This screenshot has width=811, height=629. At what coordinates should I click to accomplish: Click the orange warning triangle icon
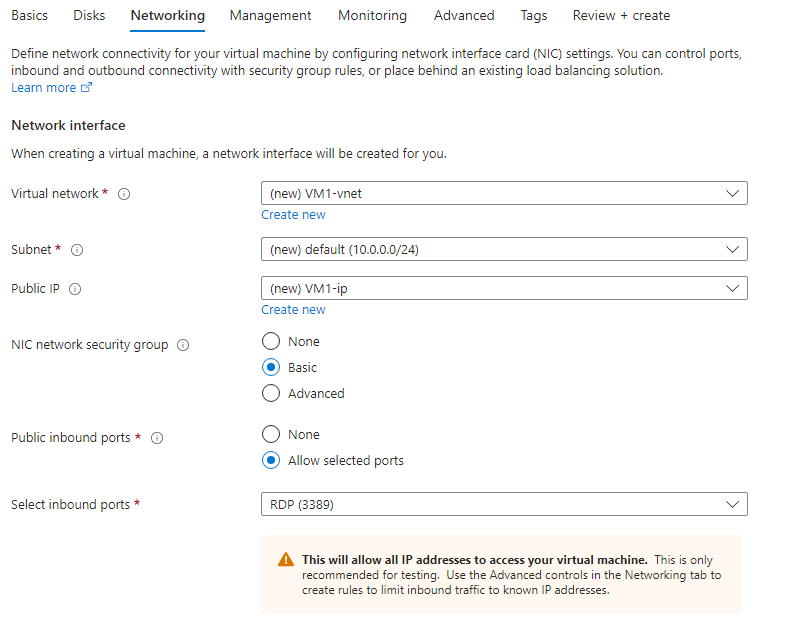point(286,560)
